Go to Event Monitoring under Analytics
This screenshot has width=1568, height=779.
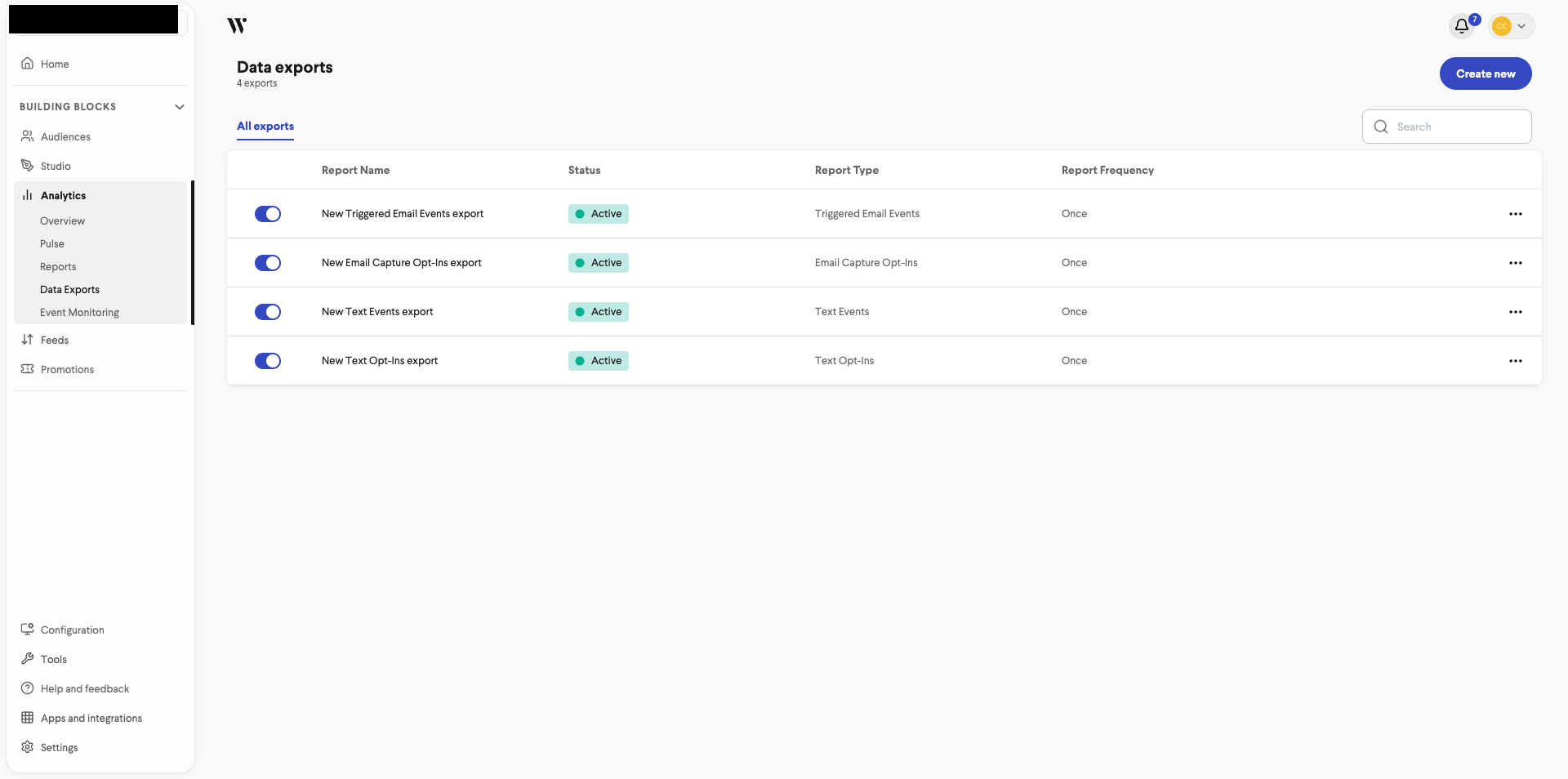(x=79, y=313)
